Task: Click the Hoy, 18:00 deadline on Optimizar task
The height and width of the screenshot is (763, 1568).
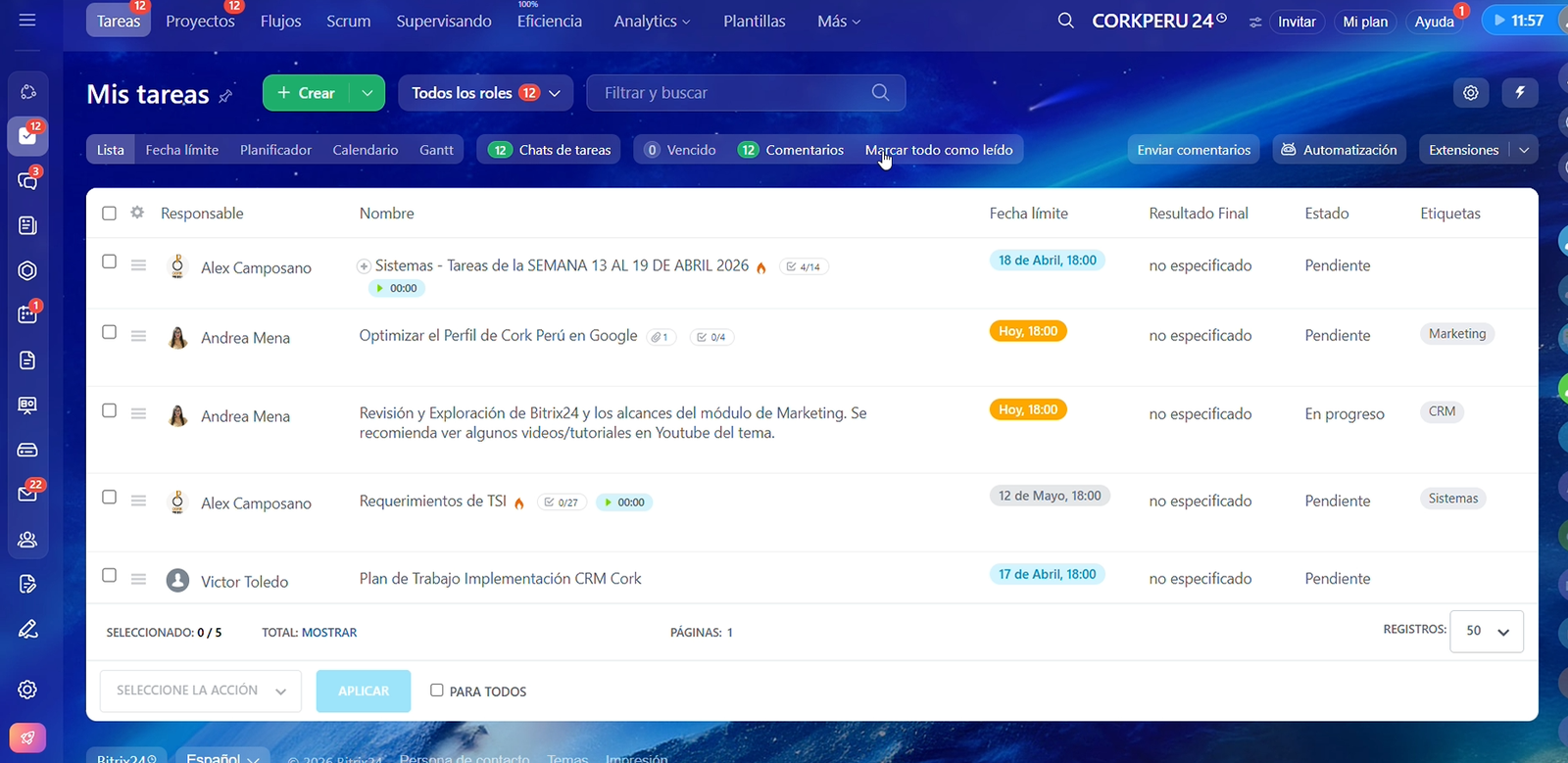Action: (x=1028, y=331)
